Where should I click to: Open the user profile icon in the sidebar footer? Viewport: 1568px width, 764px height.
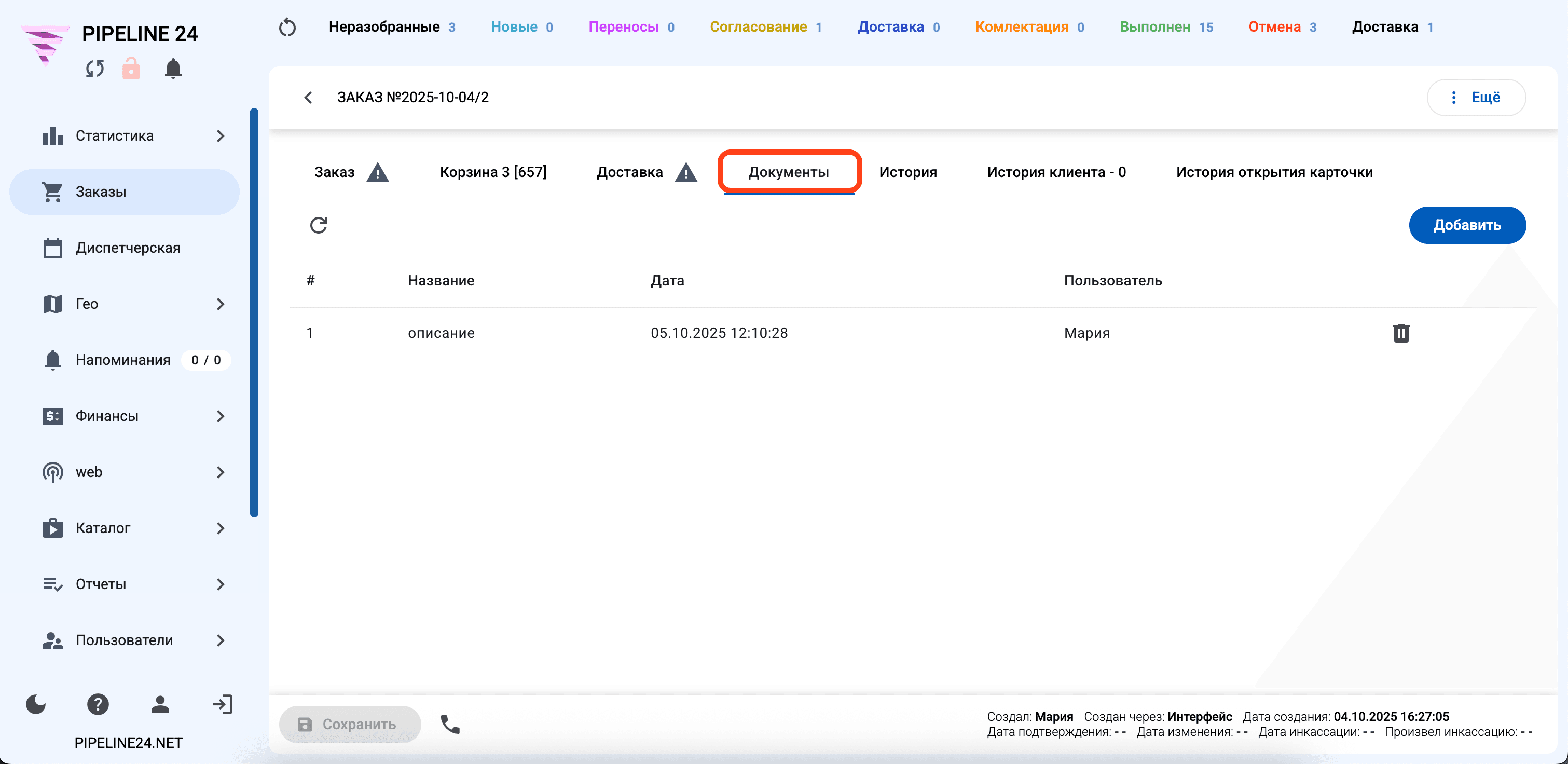[160, 704]
